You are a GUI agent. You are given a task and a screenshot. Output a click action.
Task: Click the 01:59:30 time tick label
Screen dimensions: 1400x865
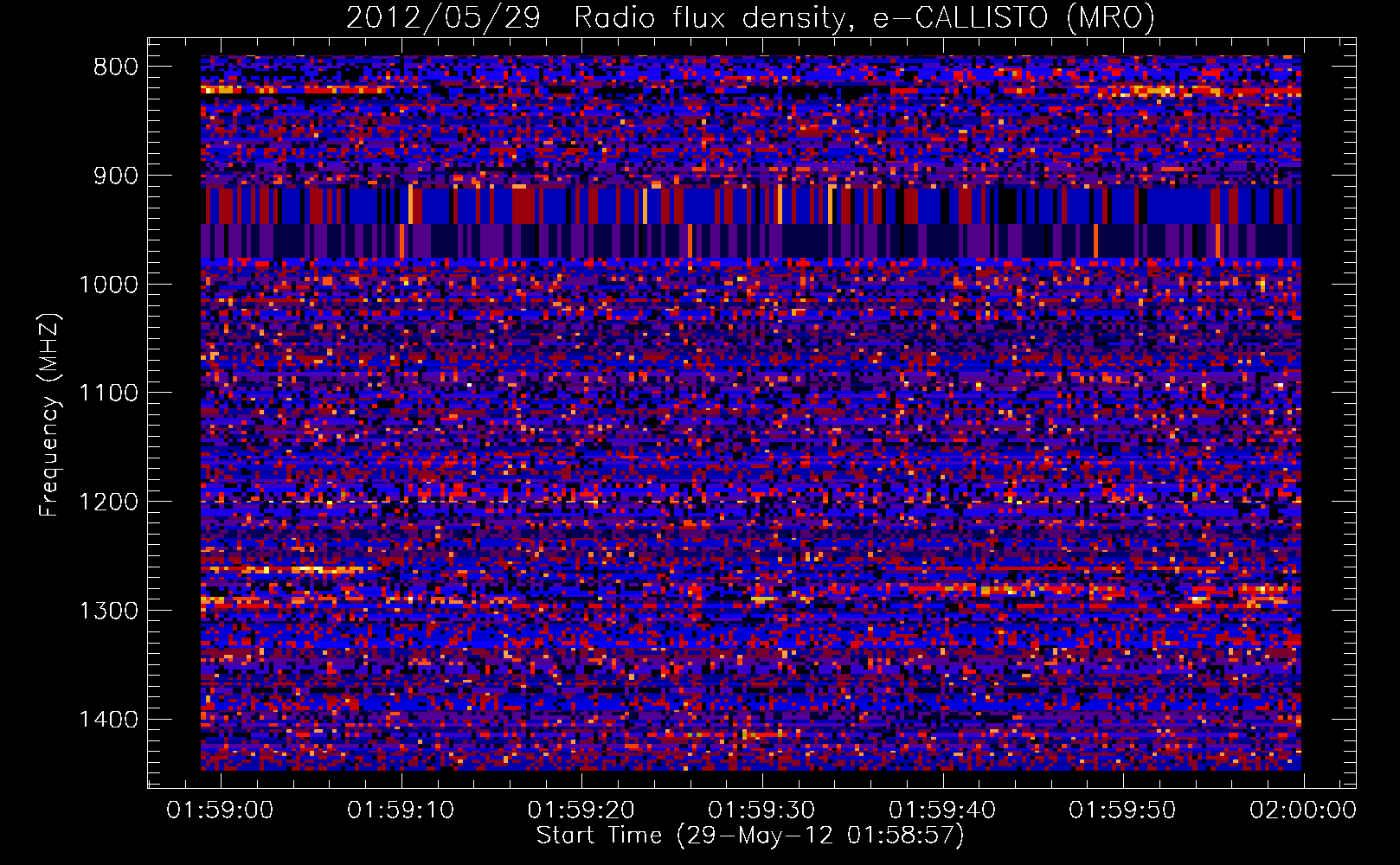(761, 811)
